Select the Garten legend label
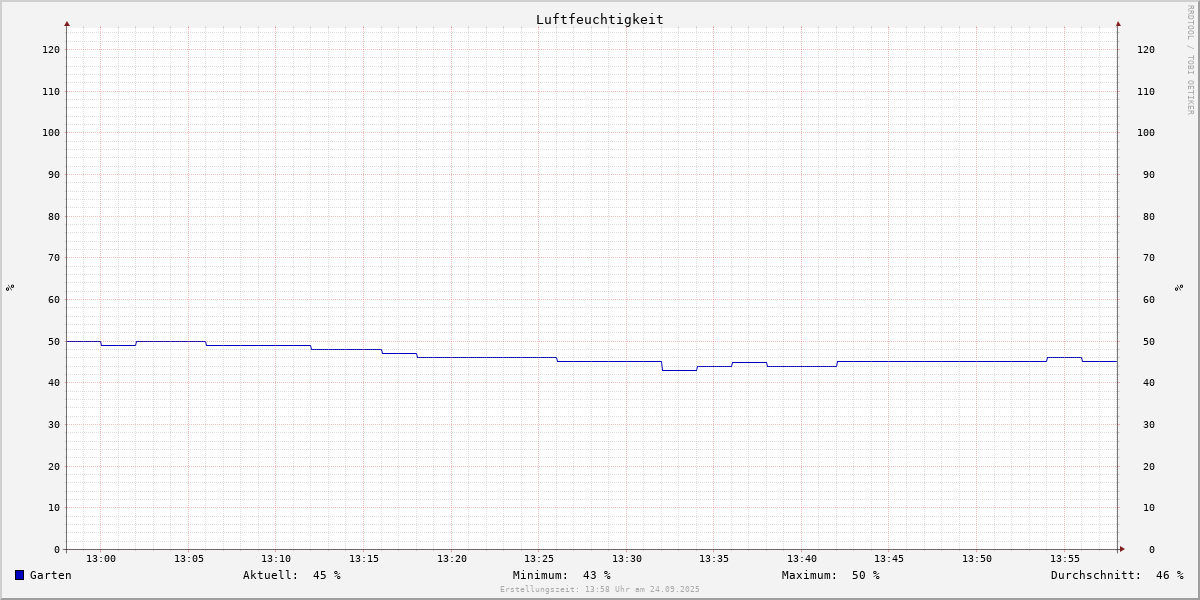 tap(50, 575)
